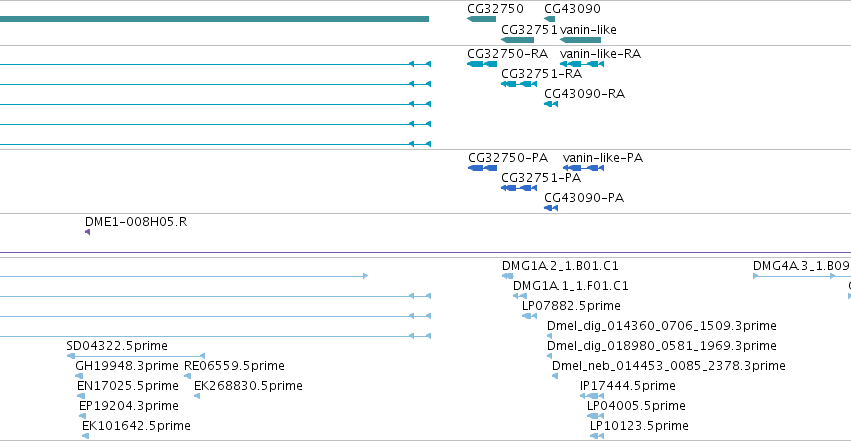Viewport: 851px width, 441px height.
Task: Select the CG43090 gene glyph
Action: tap(549, 19)
